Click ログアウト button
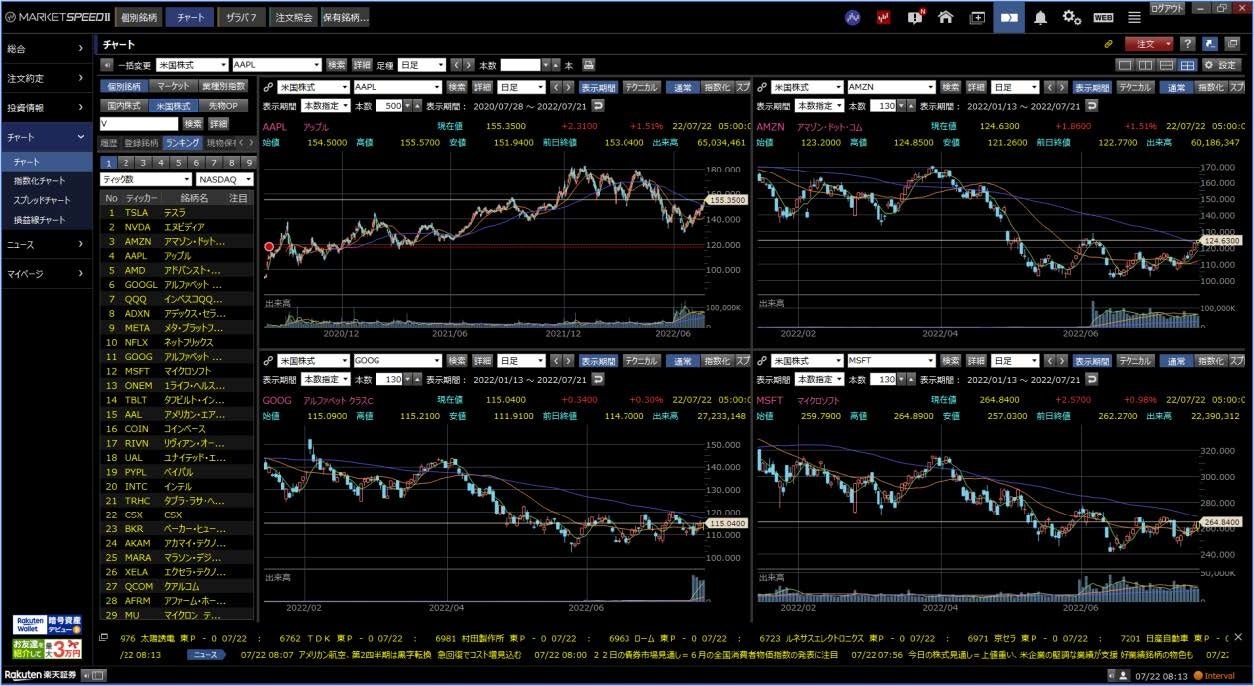The width and height of the screenshot is (1254, 686). (x=1166, y=7)
